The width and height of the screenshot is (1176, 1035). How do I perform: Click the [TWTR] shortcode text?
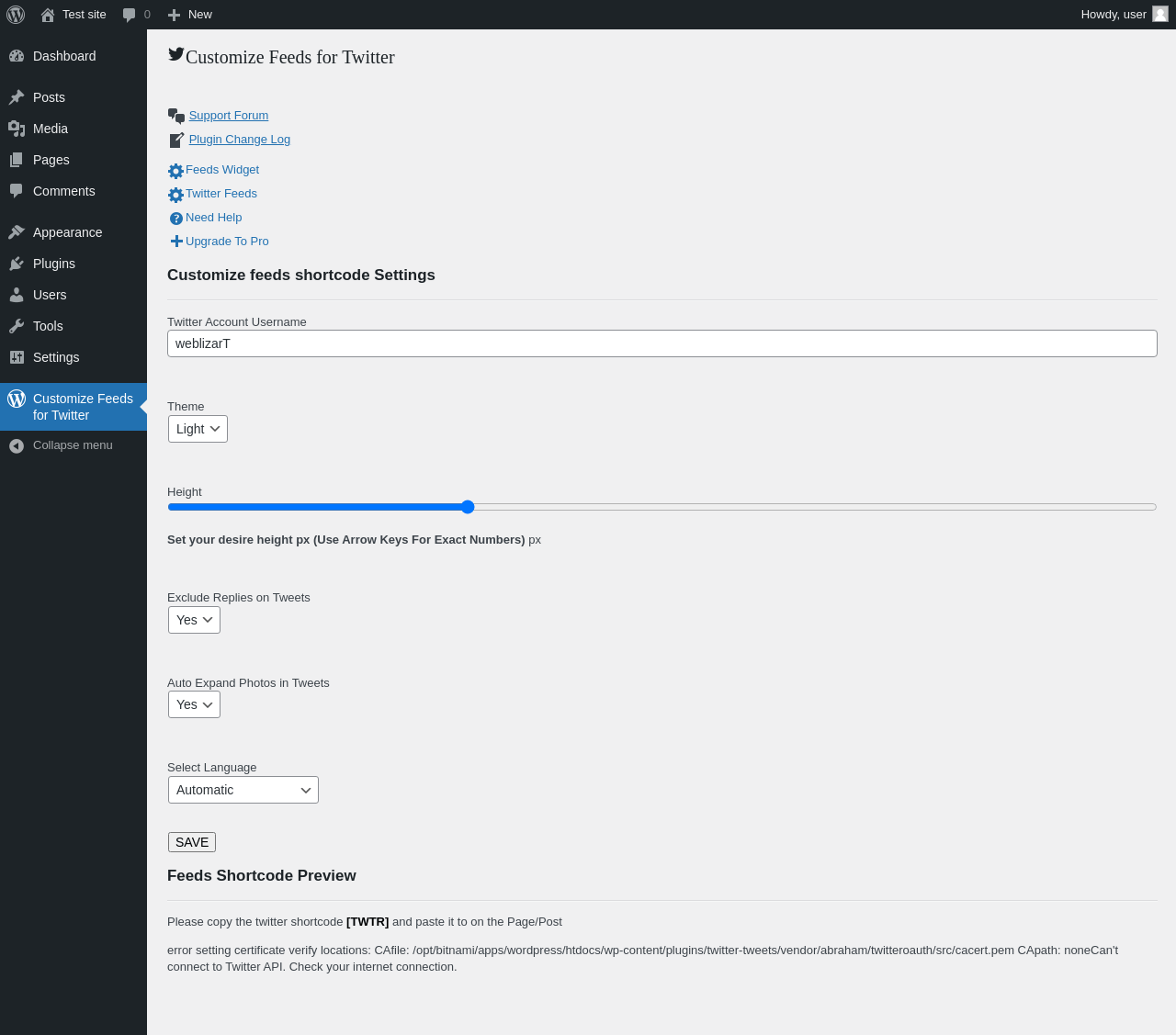point(367,922)
